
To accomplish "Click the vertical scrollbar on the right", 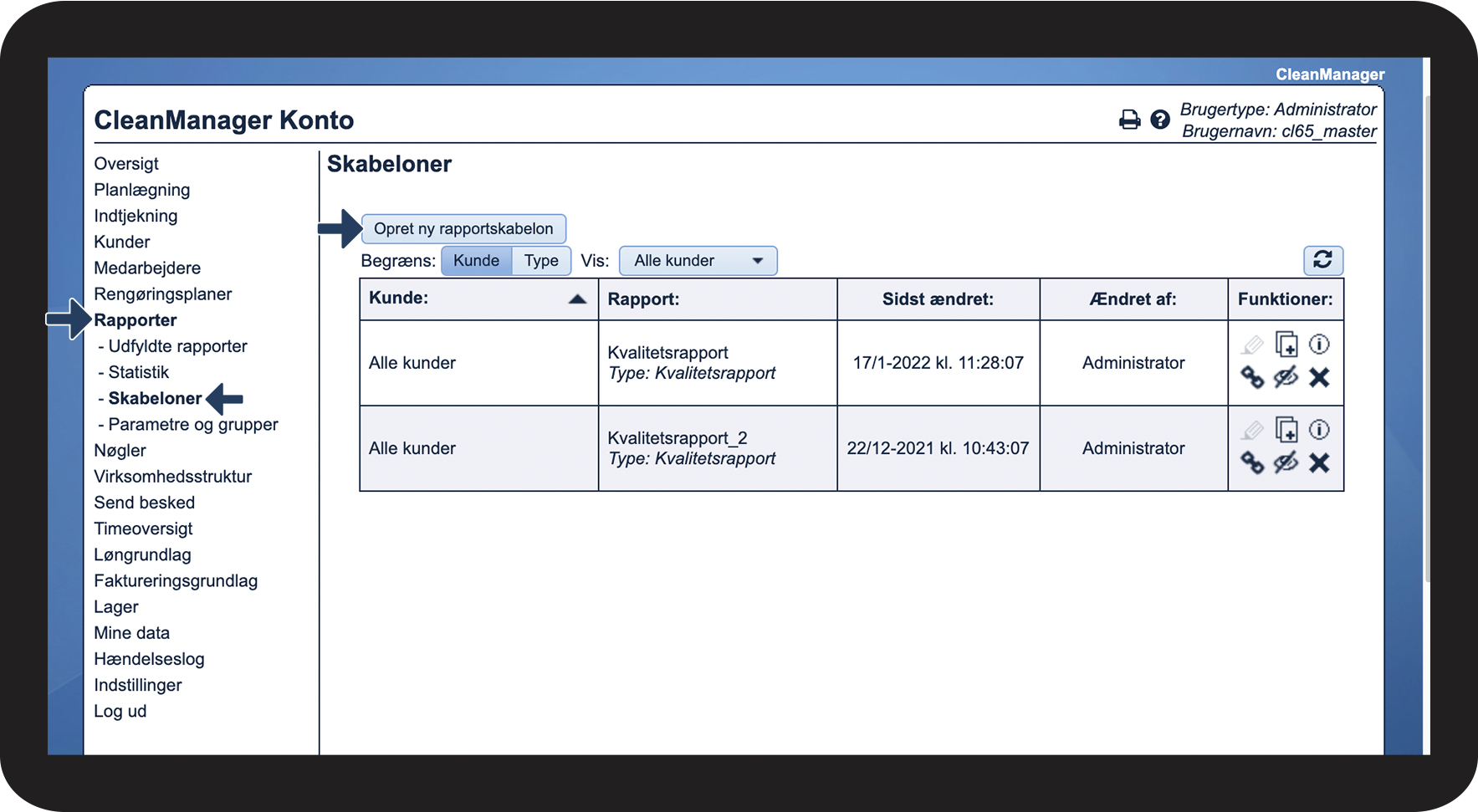I will [x=1427, y=335].
